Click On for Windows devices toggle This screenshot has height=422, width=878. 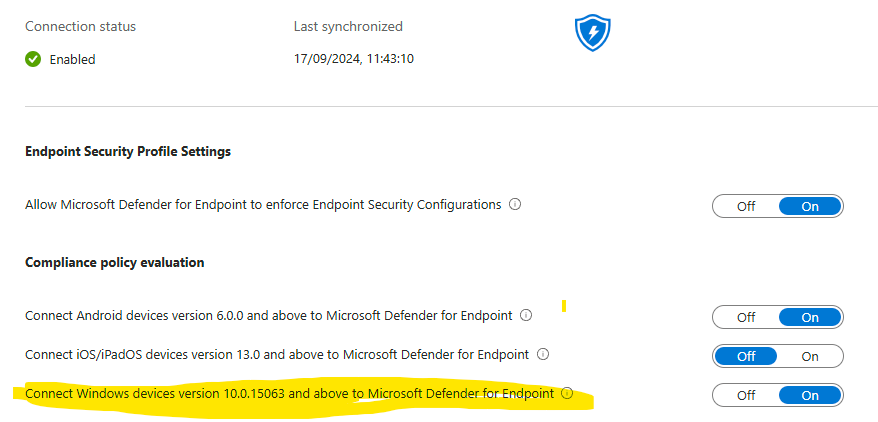point(810,396)
